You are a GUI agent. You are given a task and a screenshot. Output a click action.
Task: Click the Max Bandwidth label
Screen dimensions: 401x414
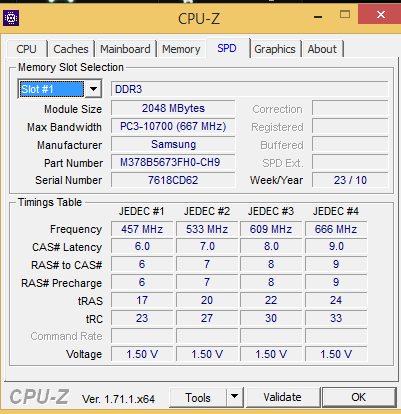(64, 127)
